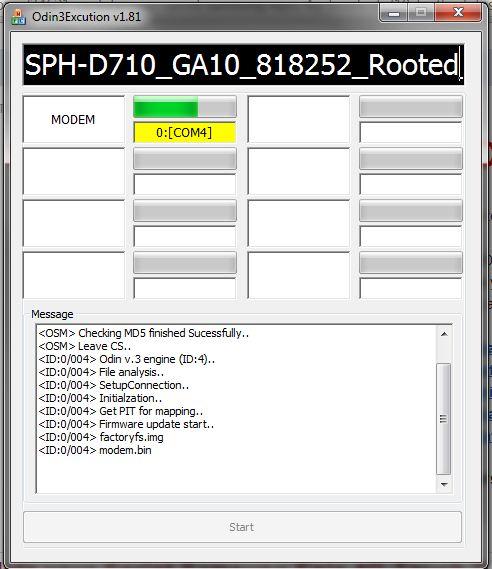Screen dimensions: 492x569
Task: Click the Get PIT for mapping log line
Action: (x=121, y=411)
